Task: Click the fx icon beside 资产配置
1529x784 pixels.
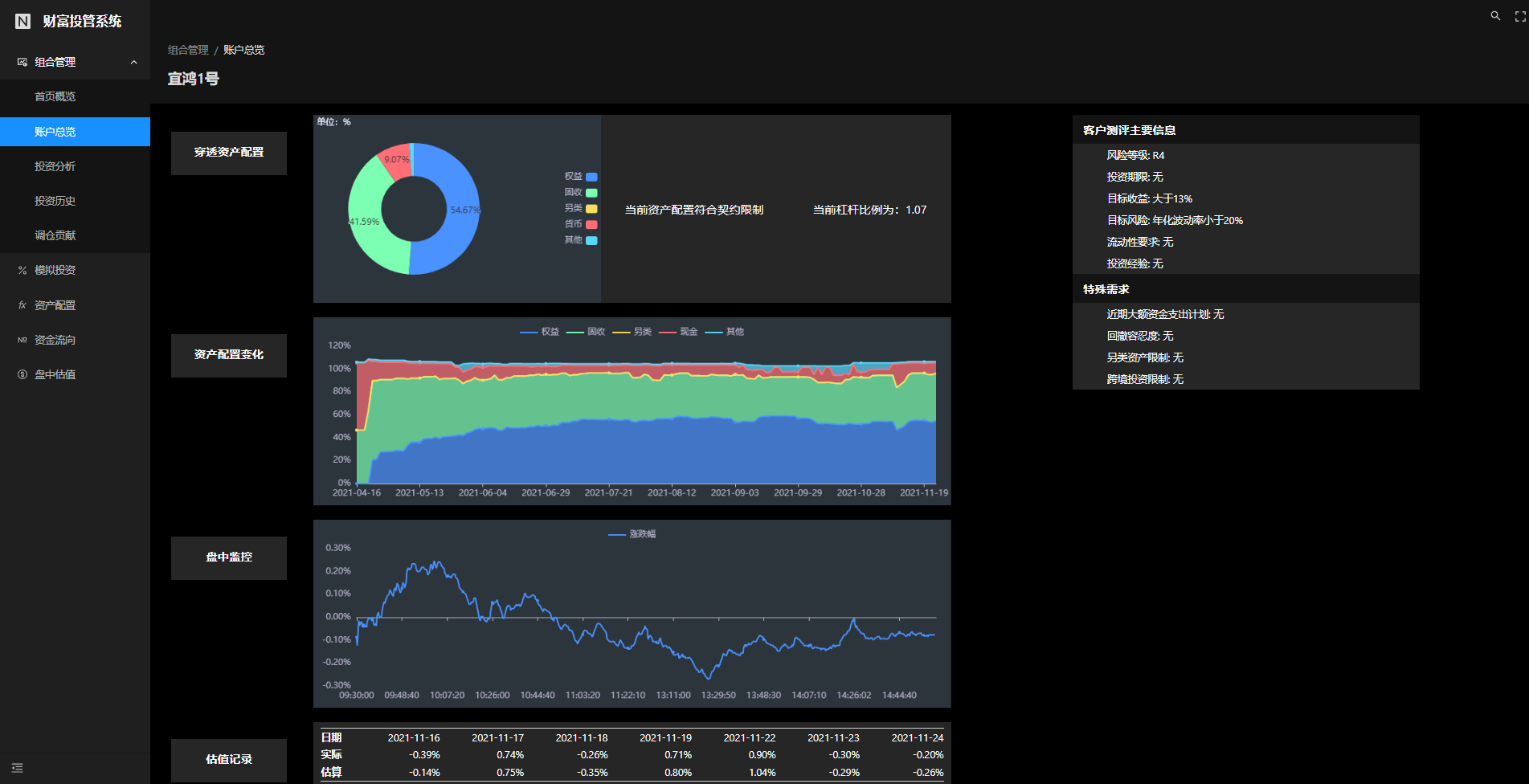Action: pos(22,305)
